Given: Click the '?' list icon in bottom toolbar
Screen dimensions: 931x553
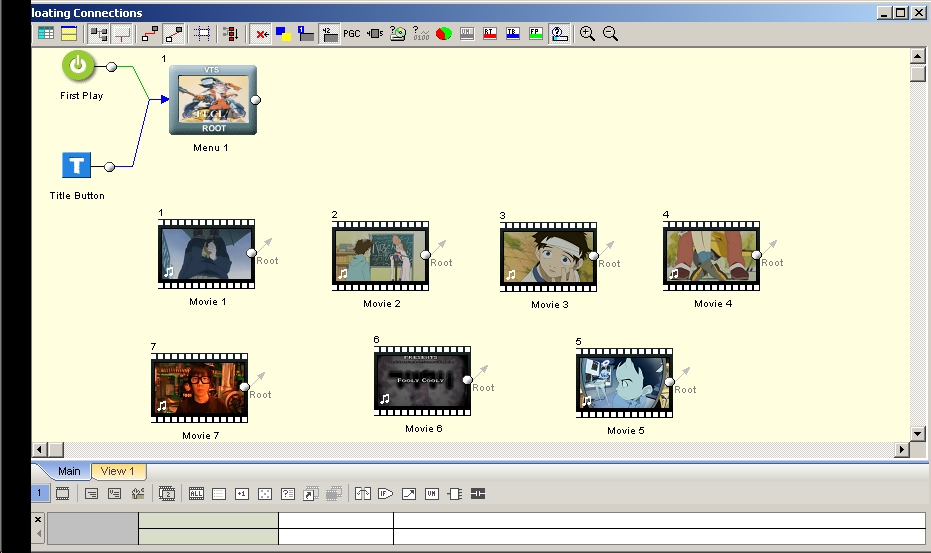Looking at the screenshot, I should (288, 494).
